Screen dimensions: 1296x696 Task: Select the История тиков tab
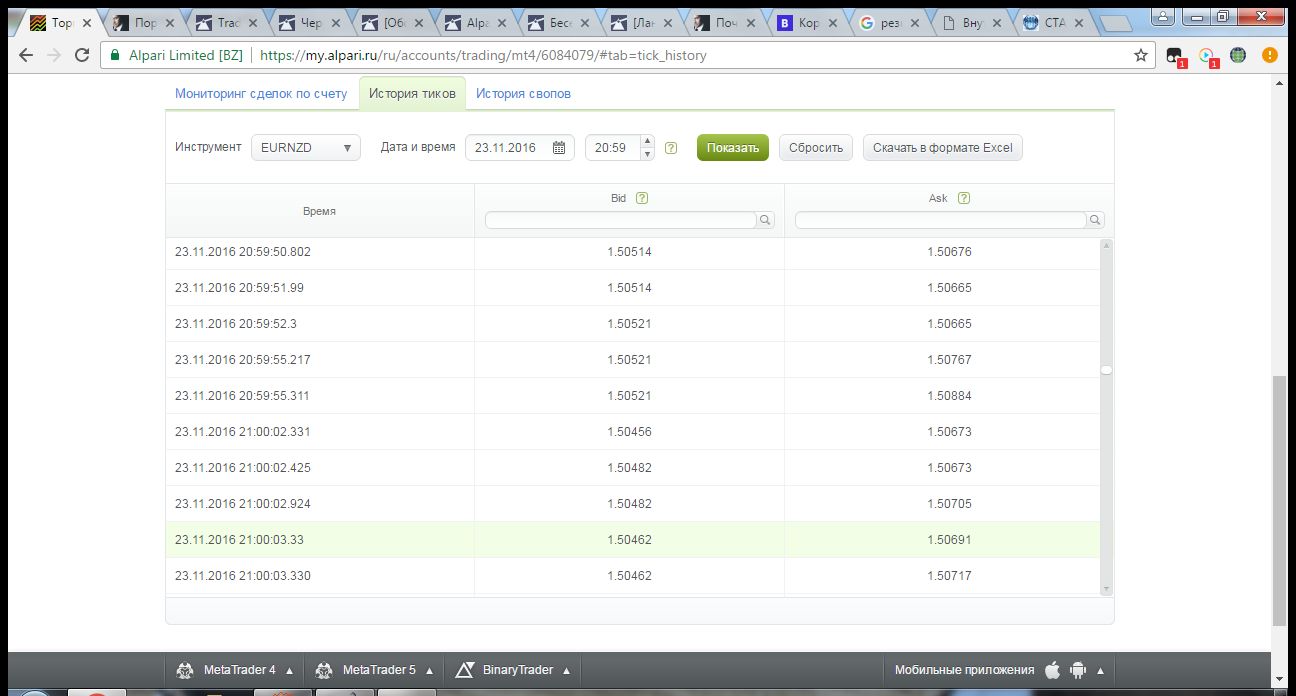(x=412, y=93)
